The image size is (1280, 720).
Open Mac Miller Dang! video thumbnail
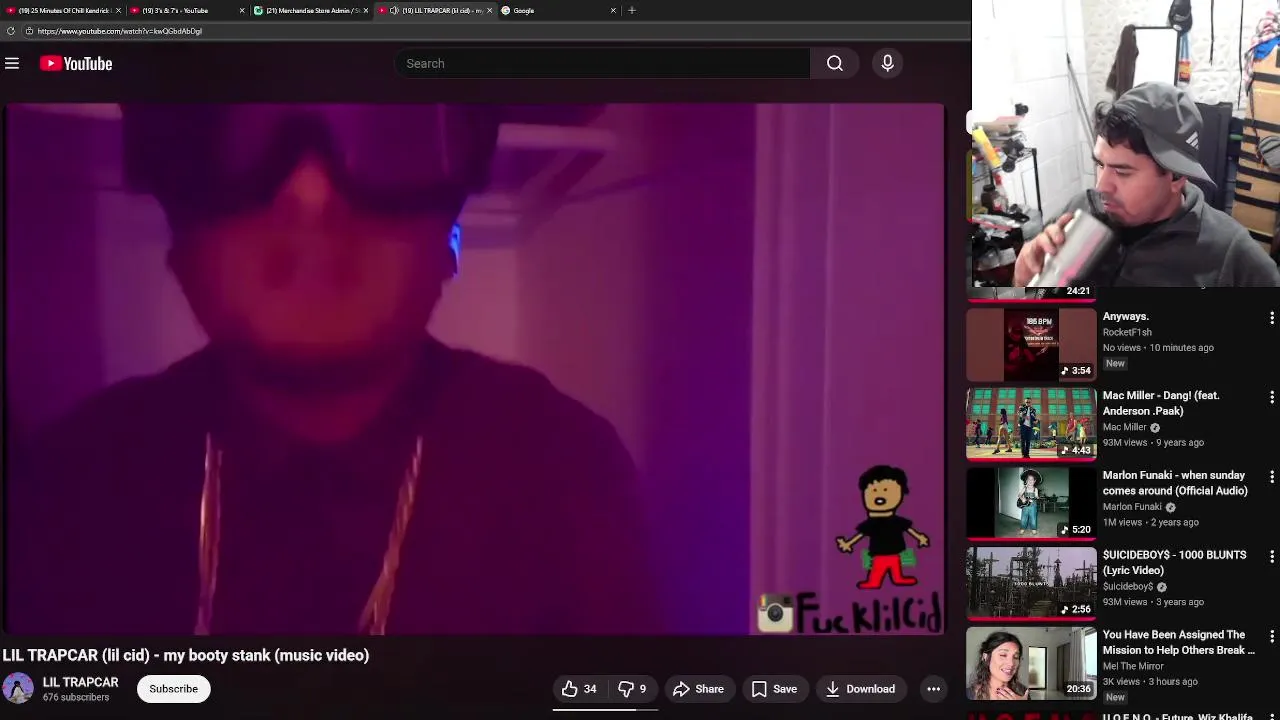1031,424
